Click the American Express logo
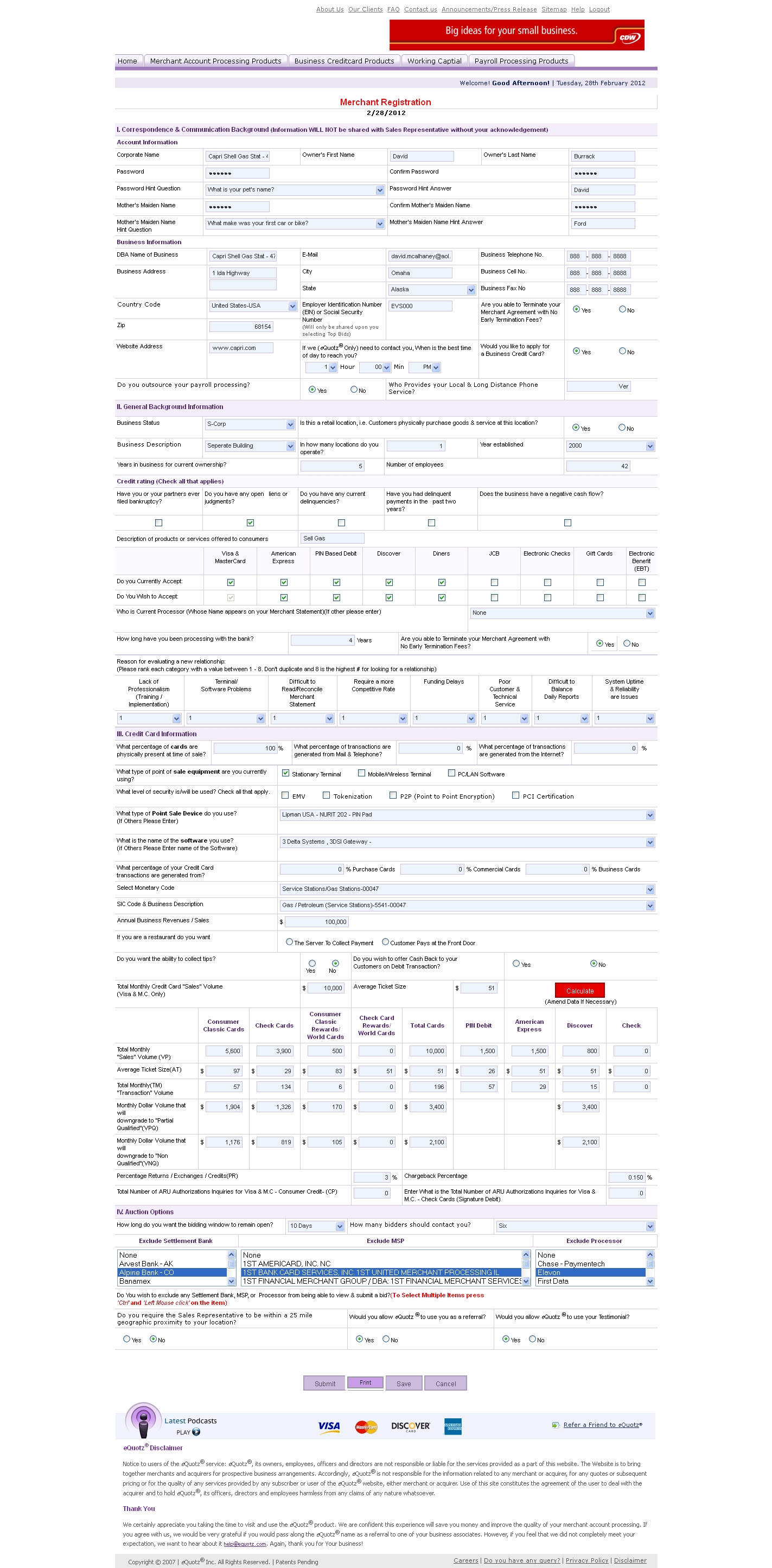The image size is (772, 1568). (x=452, y=1426)
